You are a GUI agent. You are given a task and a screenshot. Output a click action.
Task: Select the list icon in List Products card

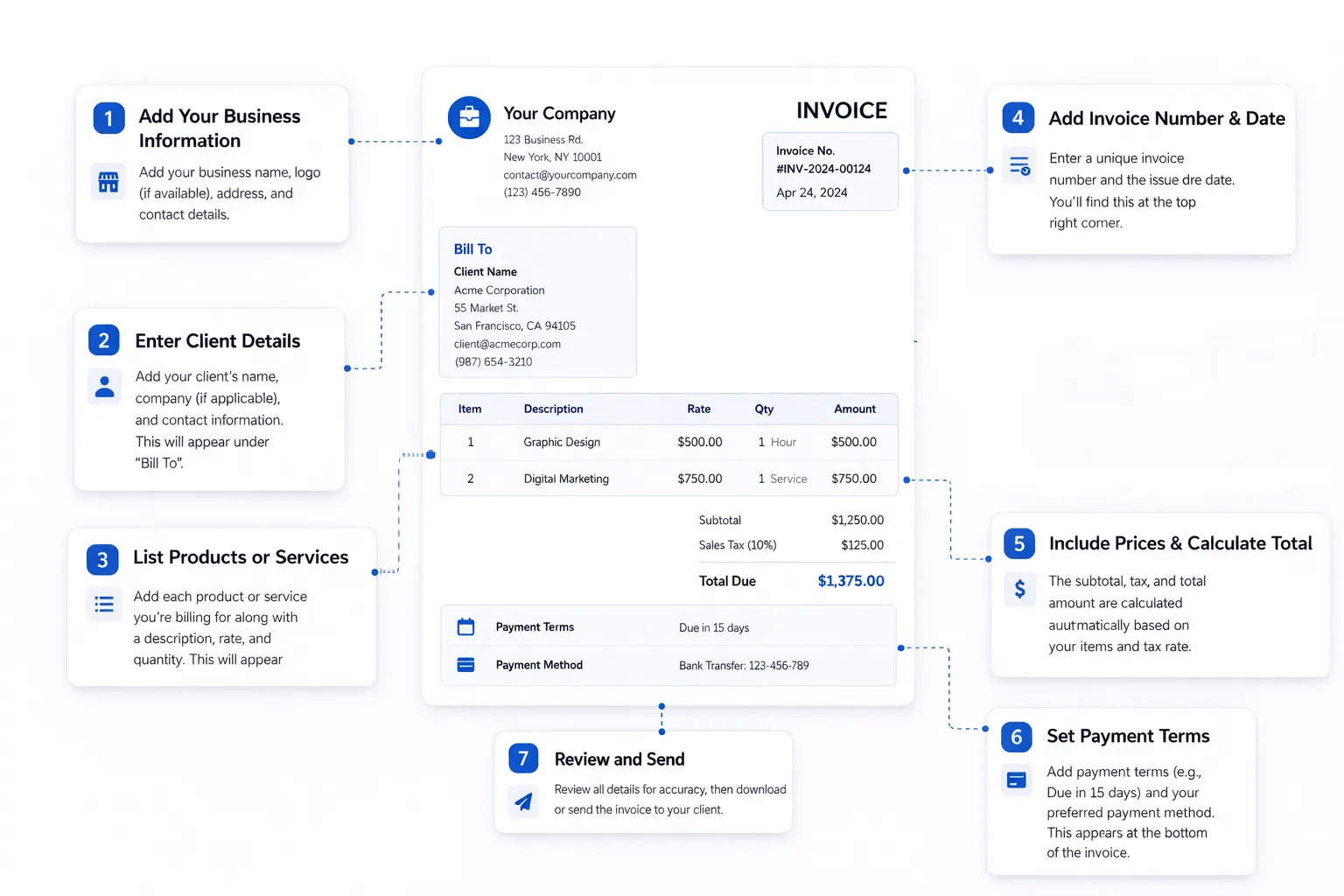(x=103, y=604)
